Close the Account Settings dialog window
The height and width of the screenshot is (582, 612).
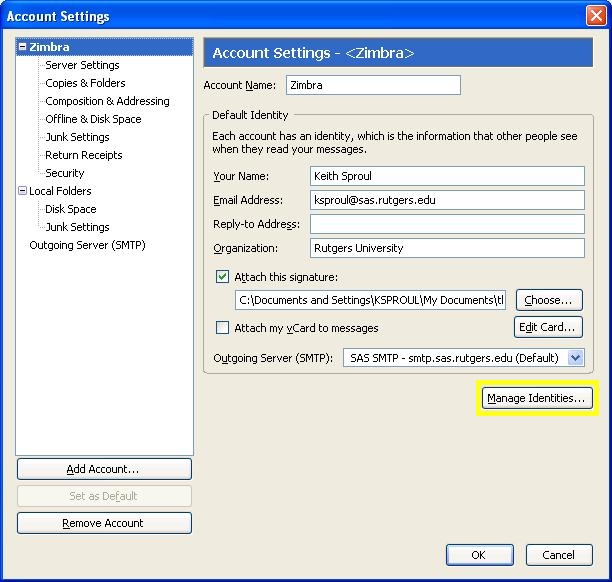coord(595,15)
